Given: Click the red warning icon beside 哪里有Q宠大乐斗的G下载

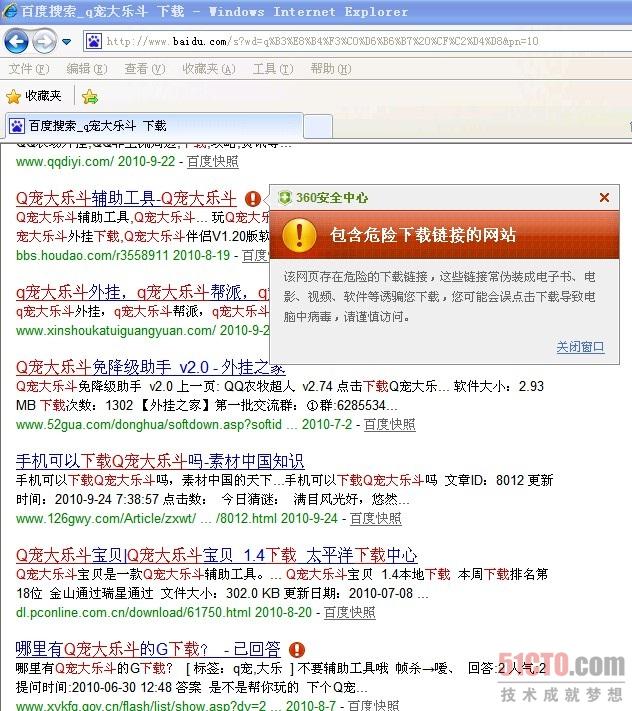Looking at the screenshot, I should pyautogui.click(x=297, y=649).
